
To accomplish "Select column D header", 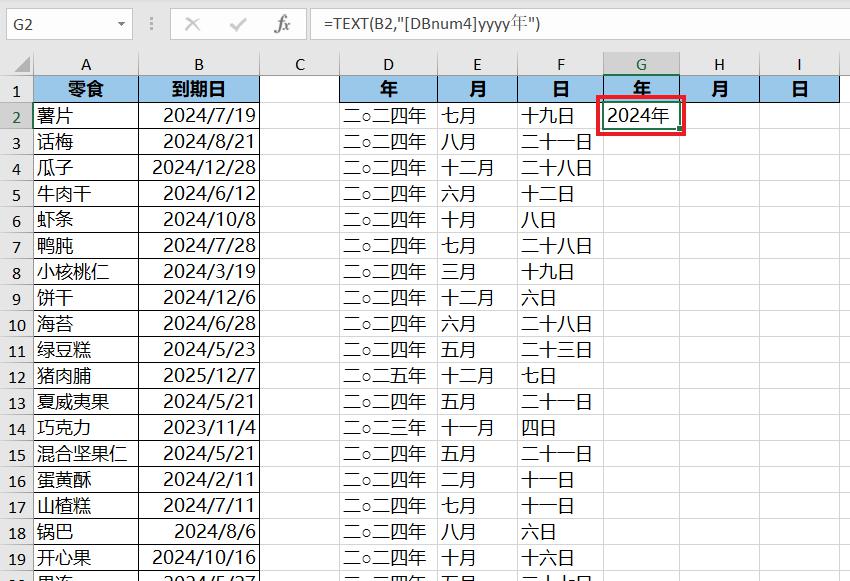I will 388,64.
